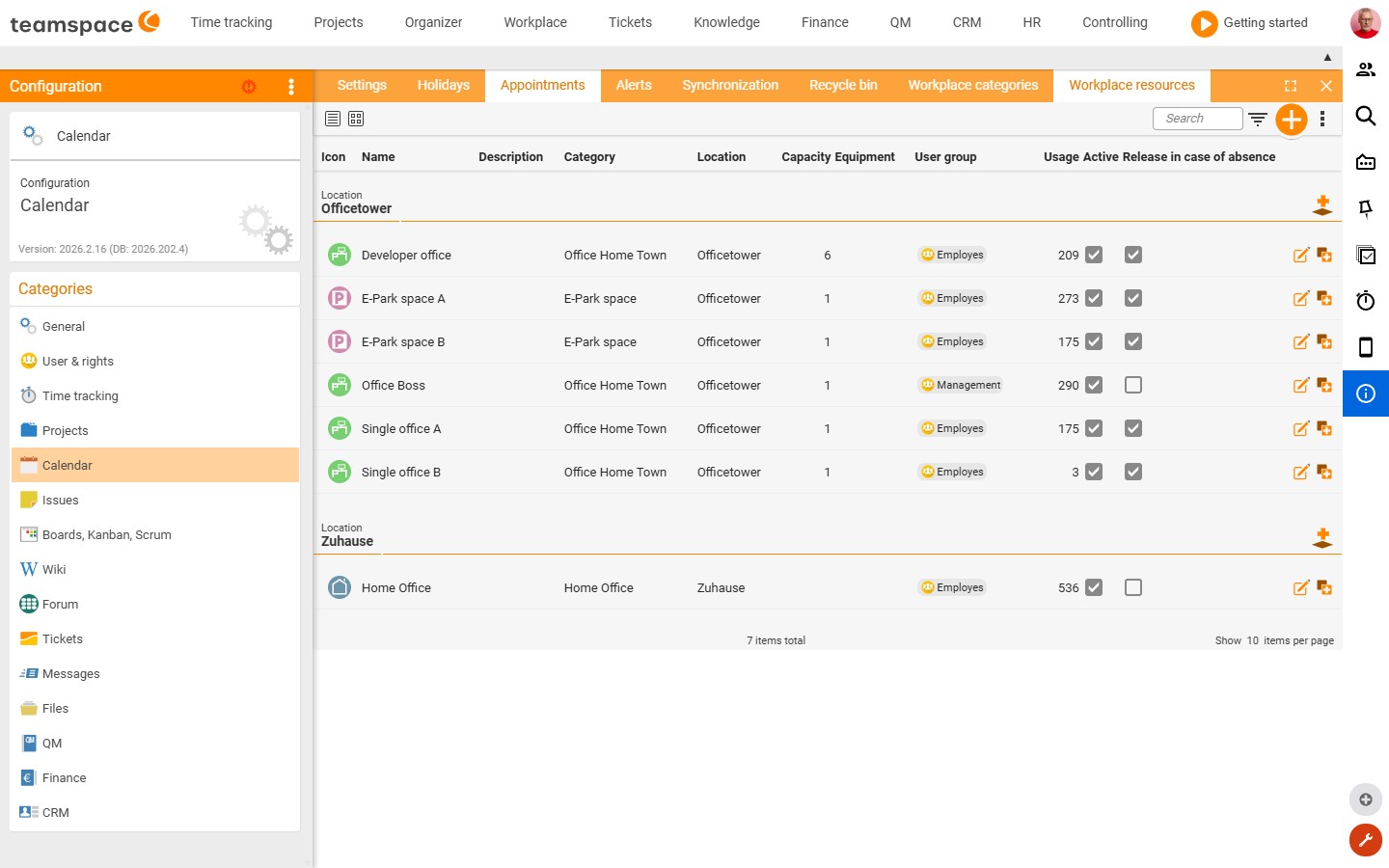Enable Release in absence for Office Boss
This screenshot has width=1389, height=868.
point(1133,385)
